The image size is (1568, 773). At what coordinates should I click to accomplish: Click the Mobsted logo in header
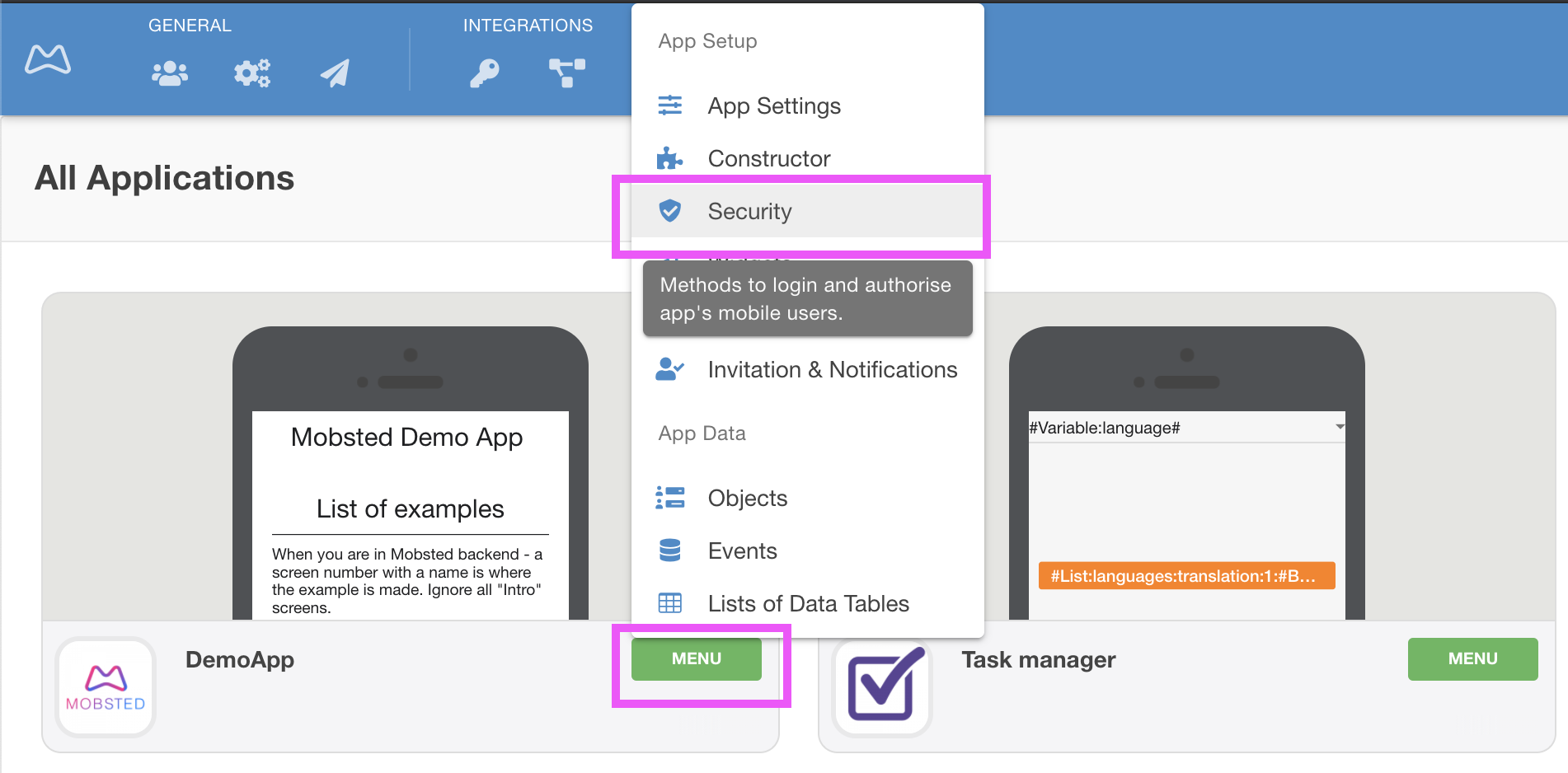[x=48, y=59]
